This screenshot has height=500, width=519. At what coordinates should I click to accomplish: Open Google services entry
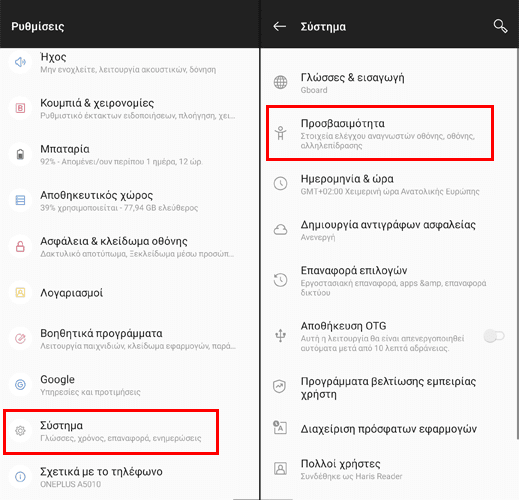(130, 385)
